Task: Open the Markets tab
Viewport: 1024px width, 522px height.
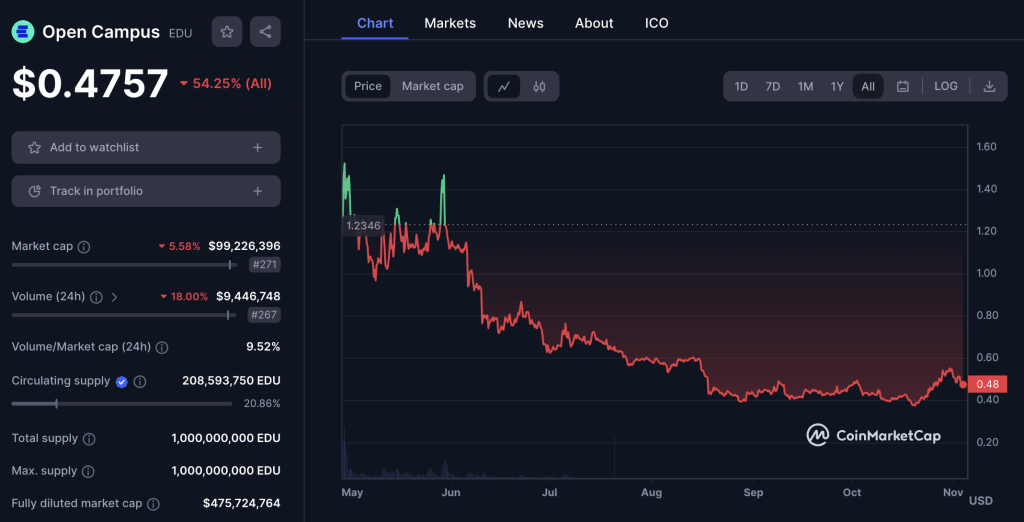Action: tap(450, 24)
